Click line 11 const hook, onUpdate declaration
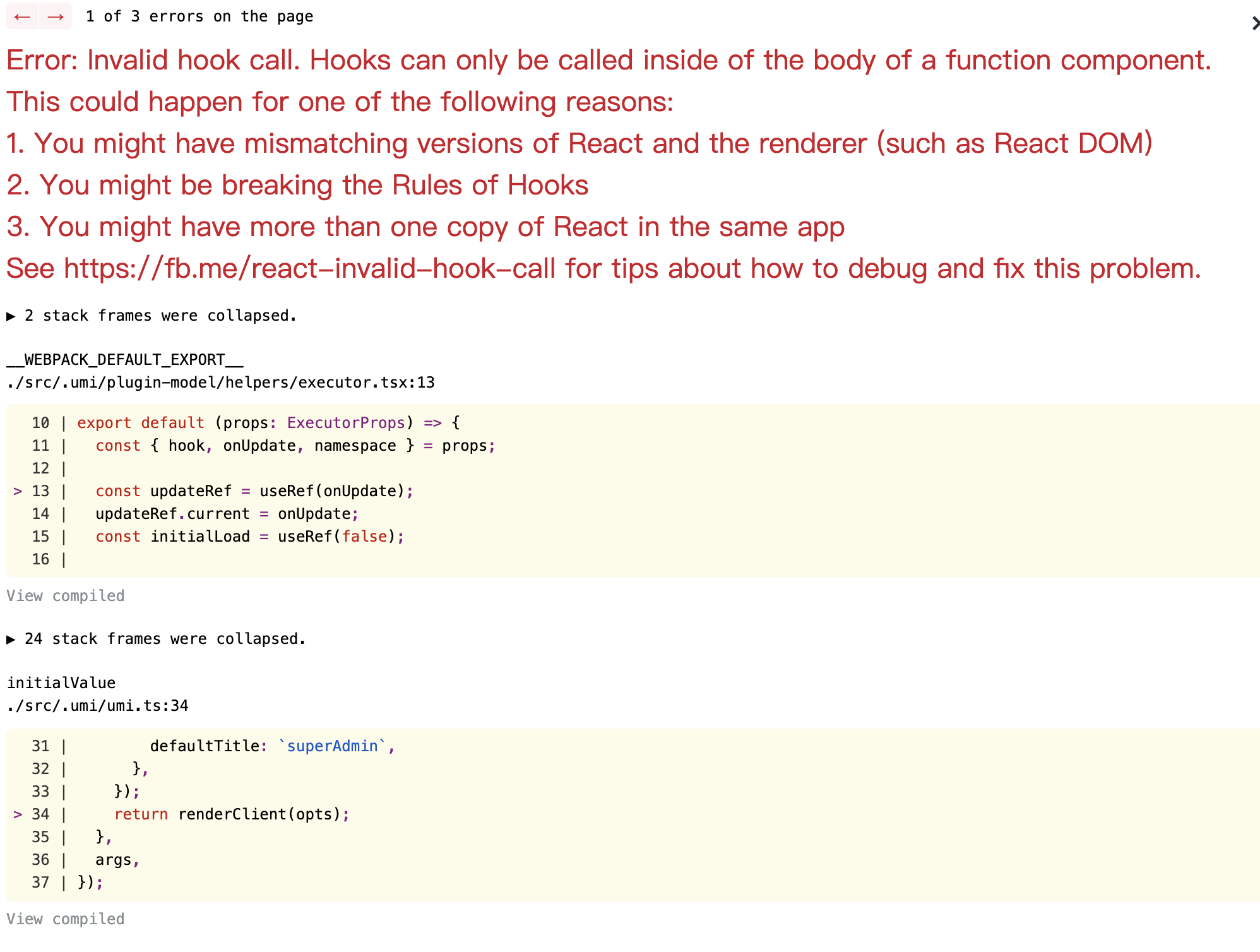This screenshot has height=952, width=1260. point(295,446)
